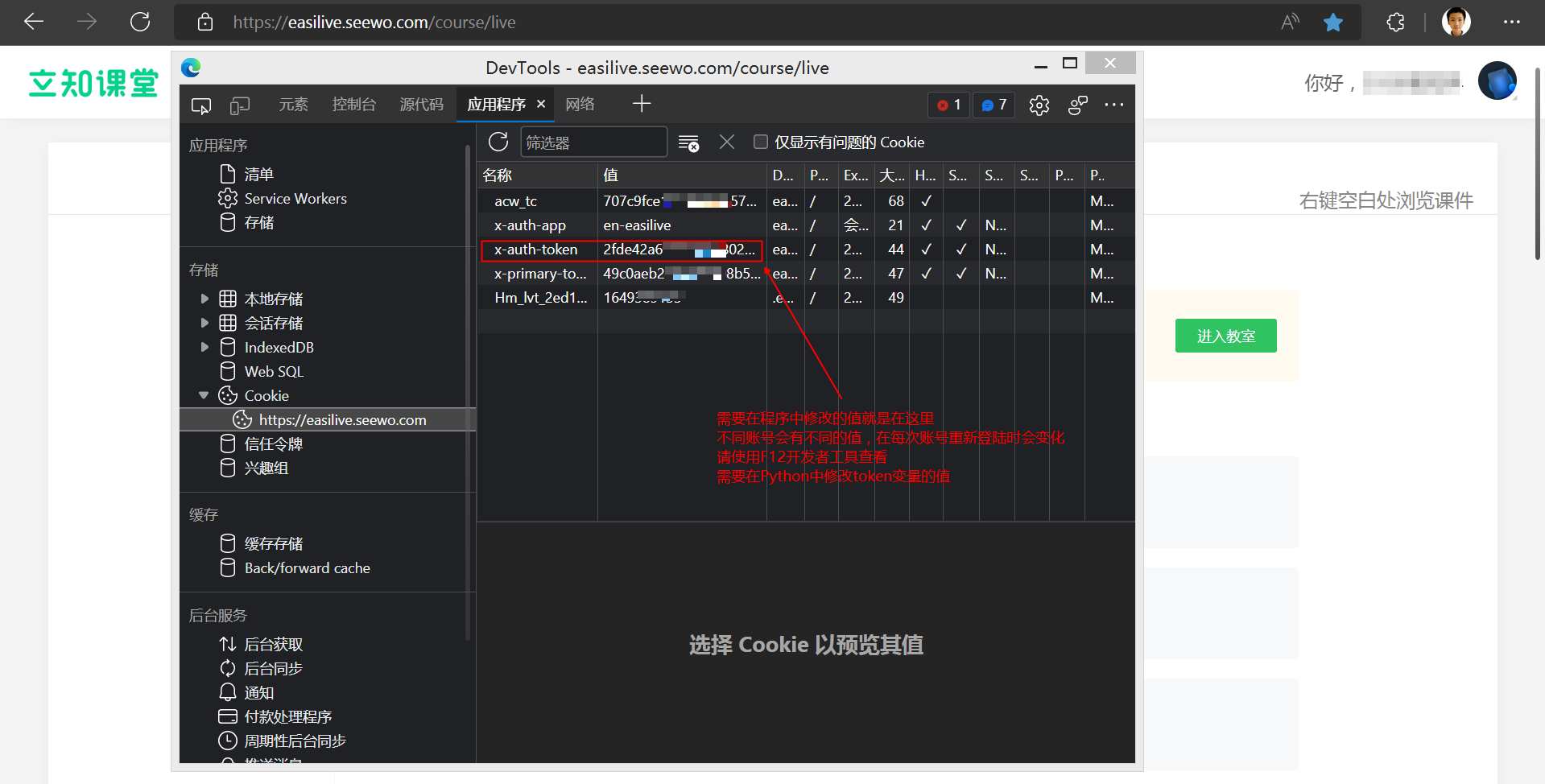
Task: Switch to the 元素 tab
Action: coord(292,104)
